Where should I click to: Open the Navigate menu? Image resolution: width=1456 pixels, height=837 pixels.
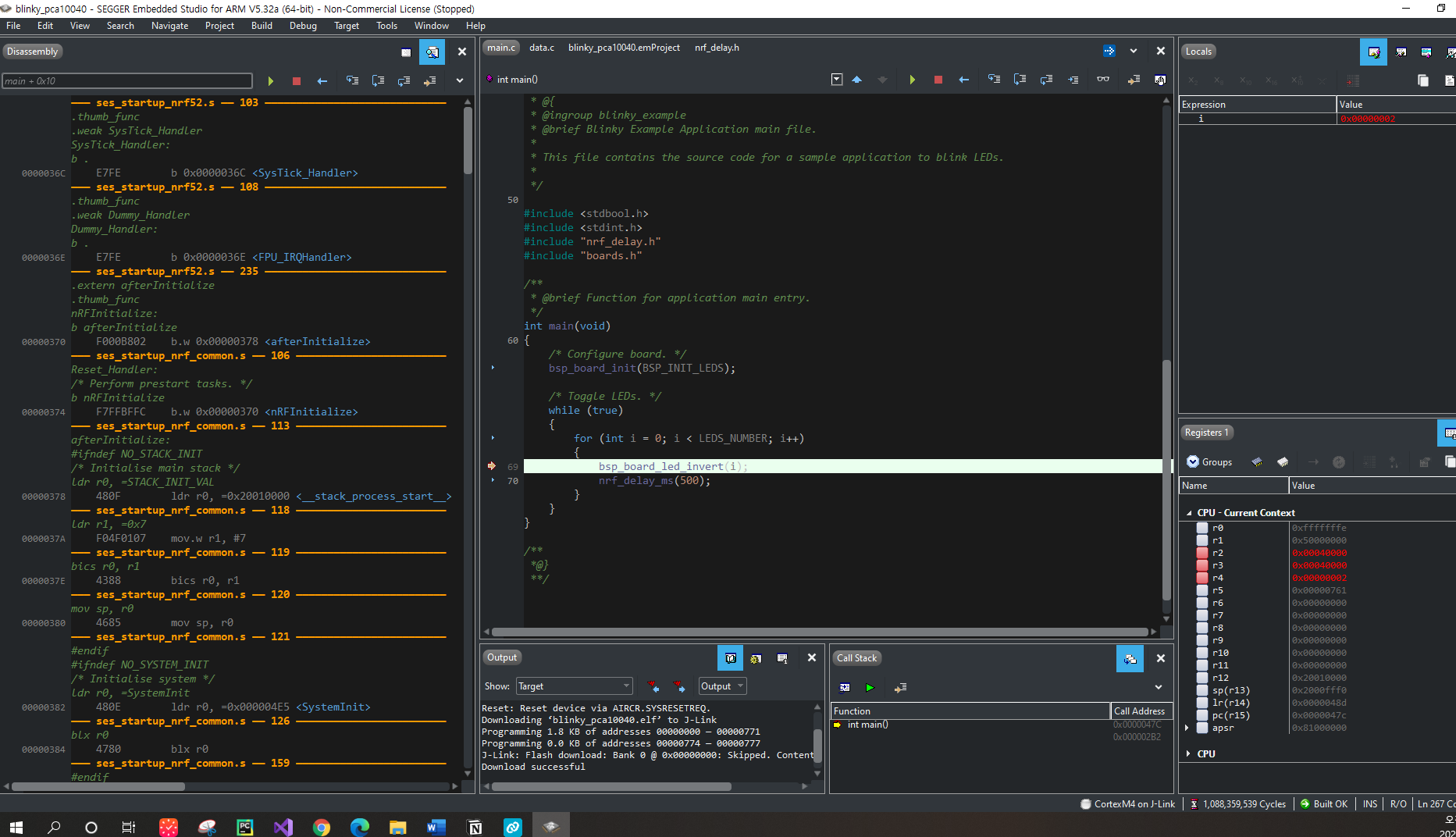169,26
